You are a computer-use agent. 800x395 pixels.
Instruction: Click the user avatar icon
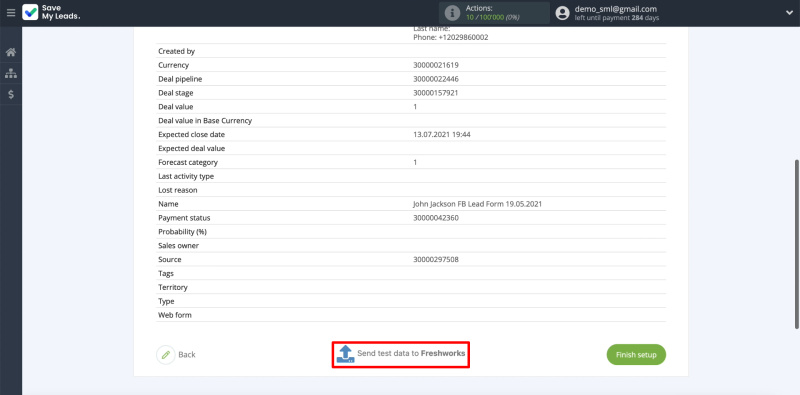[562, 13]
